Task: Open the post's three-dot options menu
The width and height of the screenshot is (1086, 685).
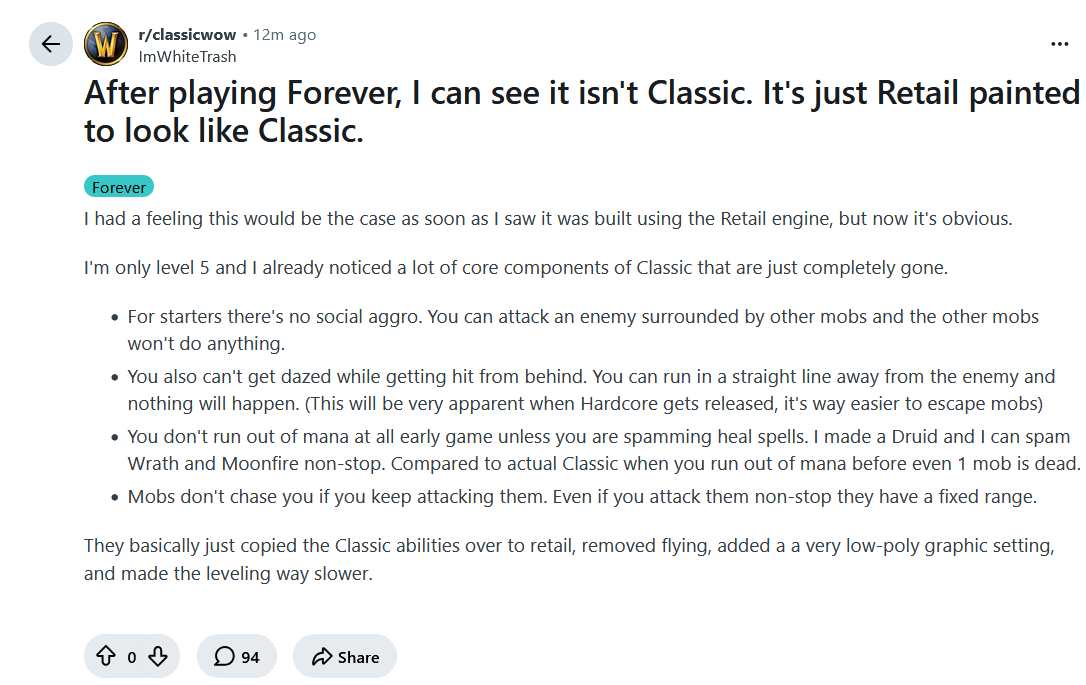Action: point(1059,44)
